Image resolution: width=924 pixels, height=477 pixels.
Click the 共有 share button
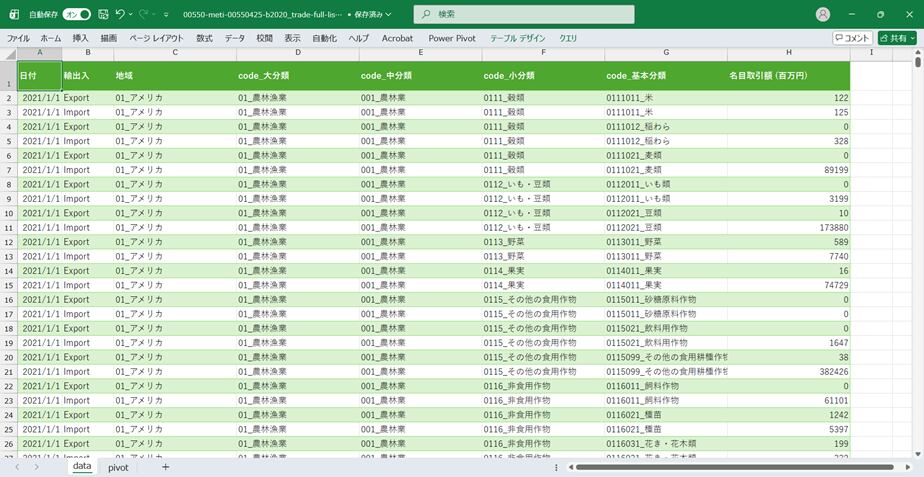click(x=897, y=38)
